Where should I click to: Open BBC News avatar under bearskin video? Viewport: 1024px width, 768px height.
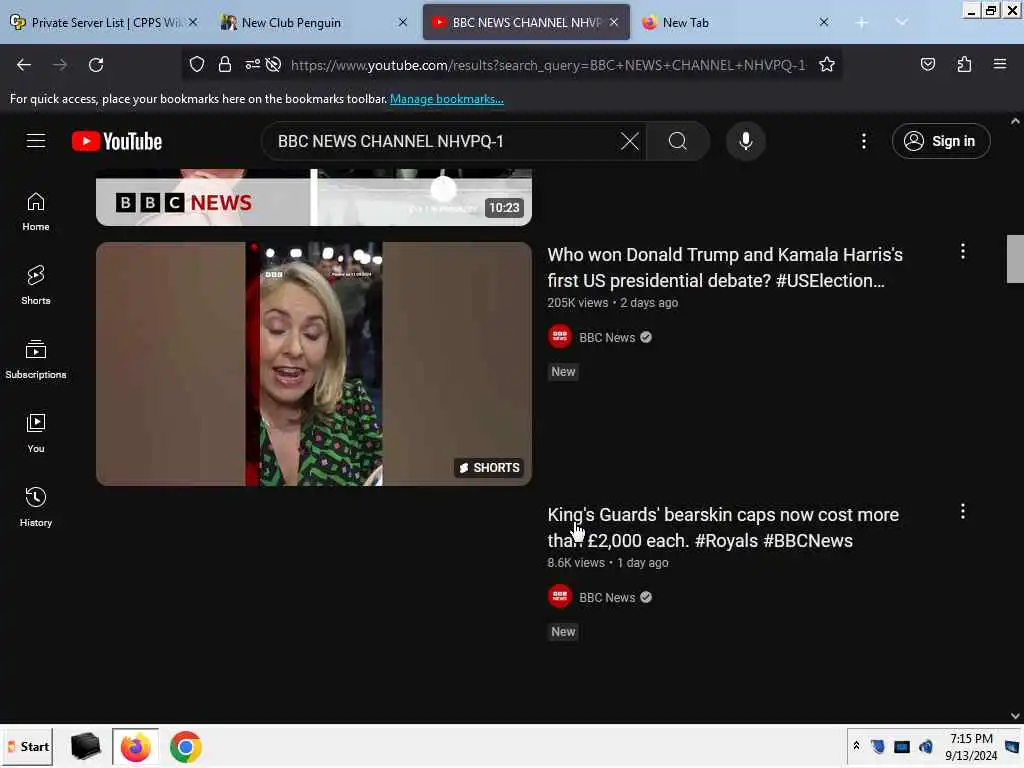click(x=560, y=597)
